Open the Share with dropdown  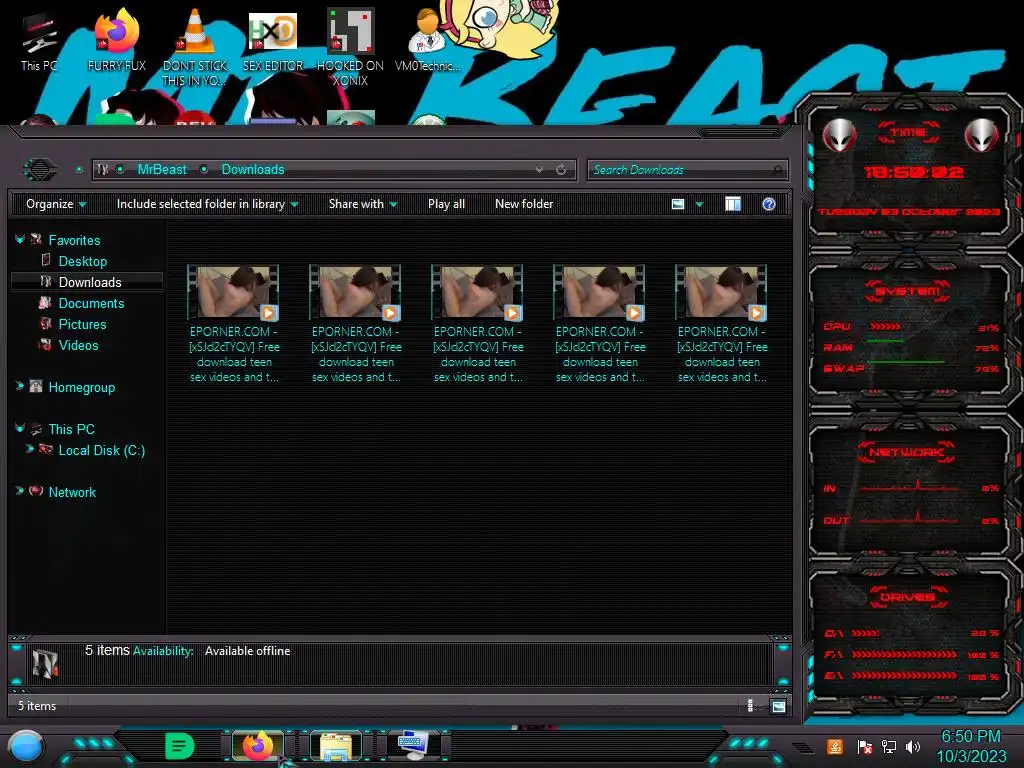coord(363,204)
